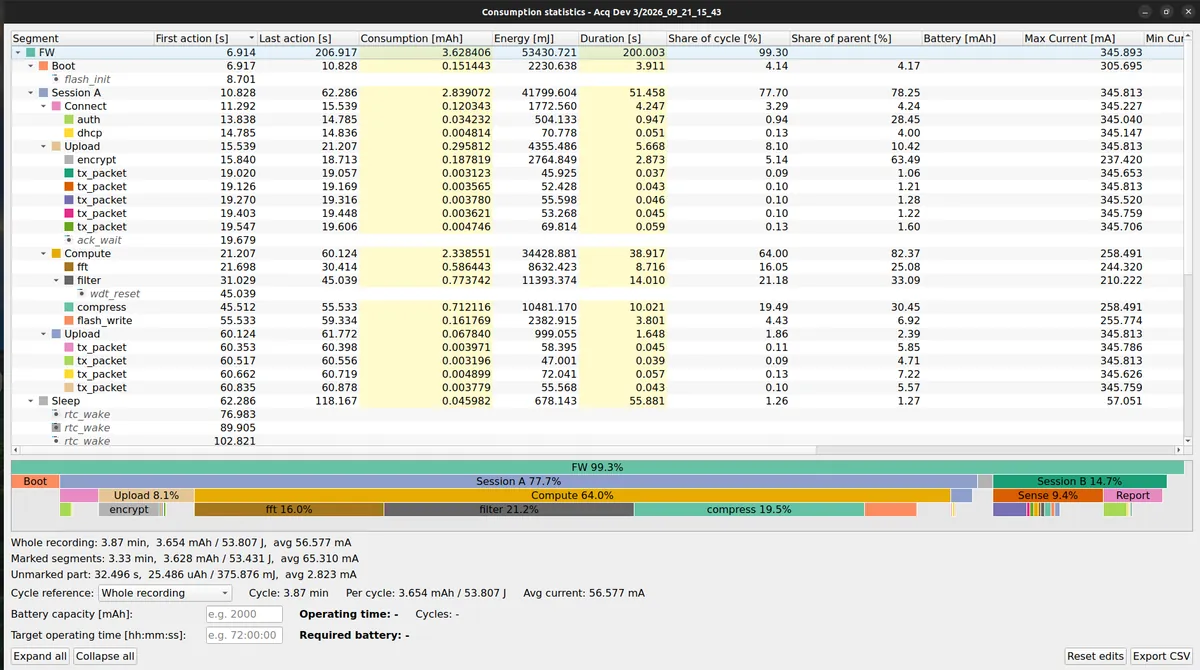
Task: Click the flash_write row color icon
Action: [69, 320]
